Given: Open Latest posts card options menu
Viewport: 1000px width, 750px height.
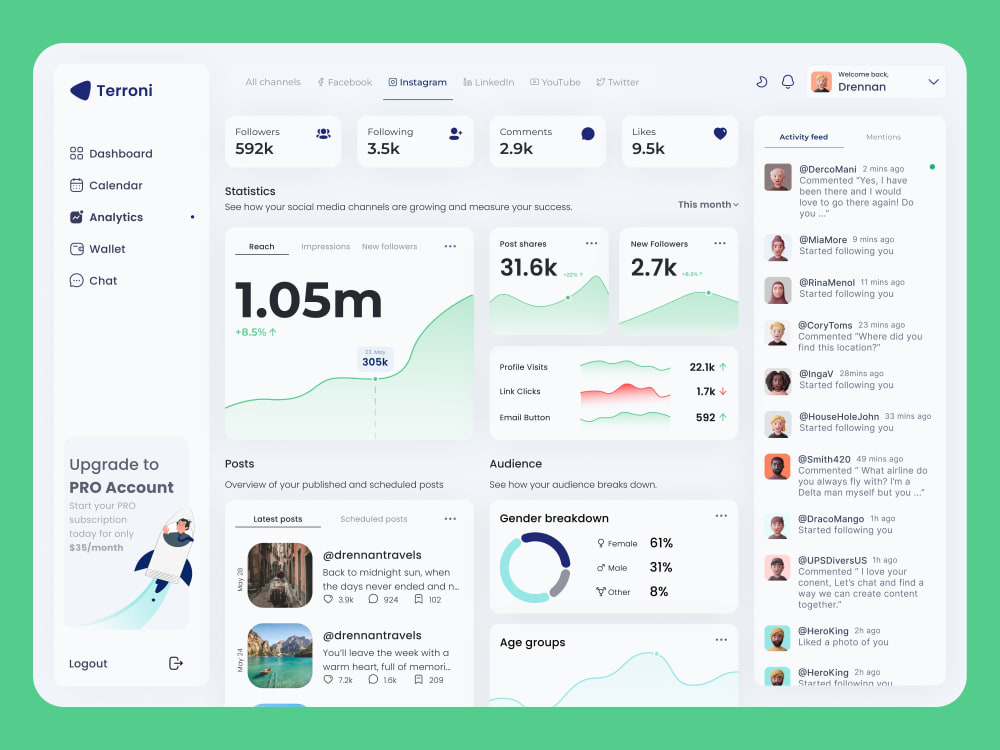Looking at the screenshot, I should [450, 518].
